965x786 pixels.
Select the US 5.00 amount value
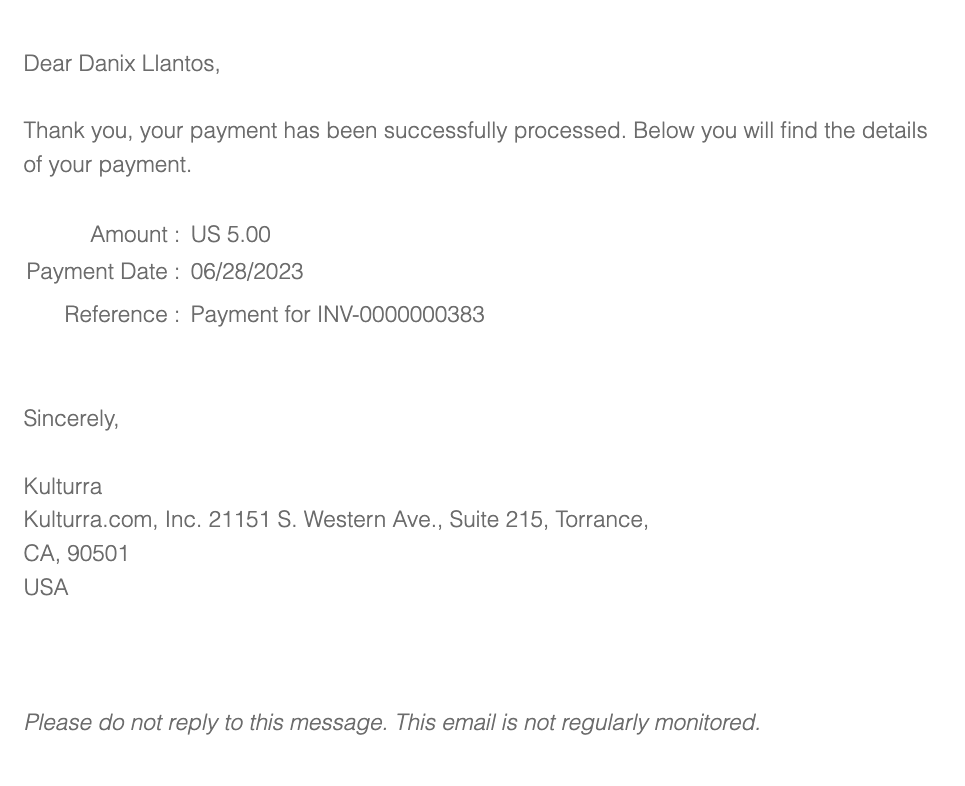click(230, 235)
